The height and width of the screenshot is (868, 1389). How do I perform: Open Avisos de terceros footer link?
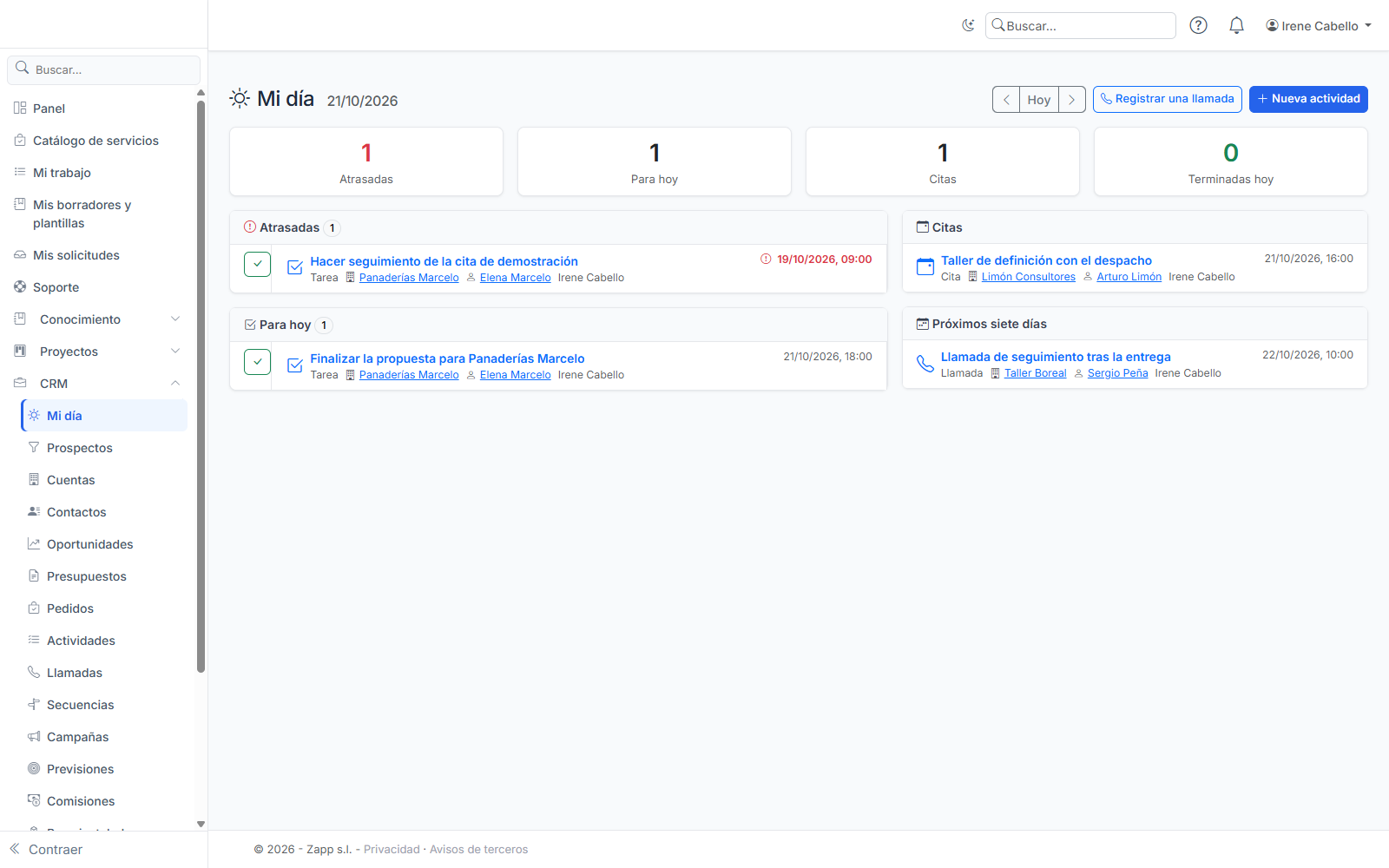[x=478, y=850]
